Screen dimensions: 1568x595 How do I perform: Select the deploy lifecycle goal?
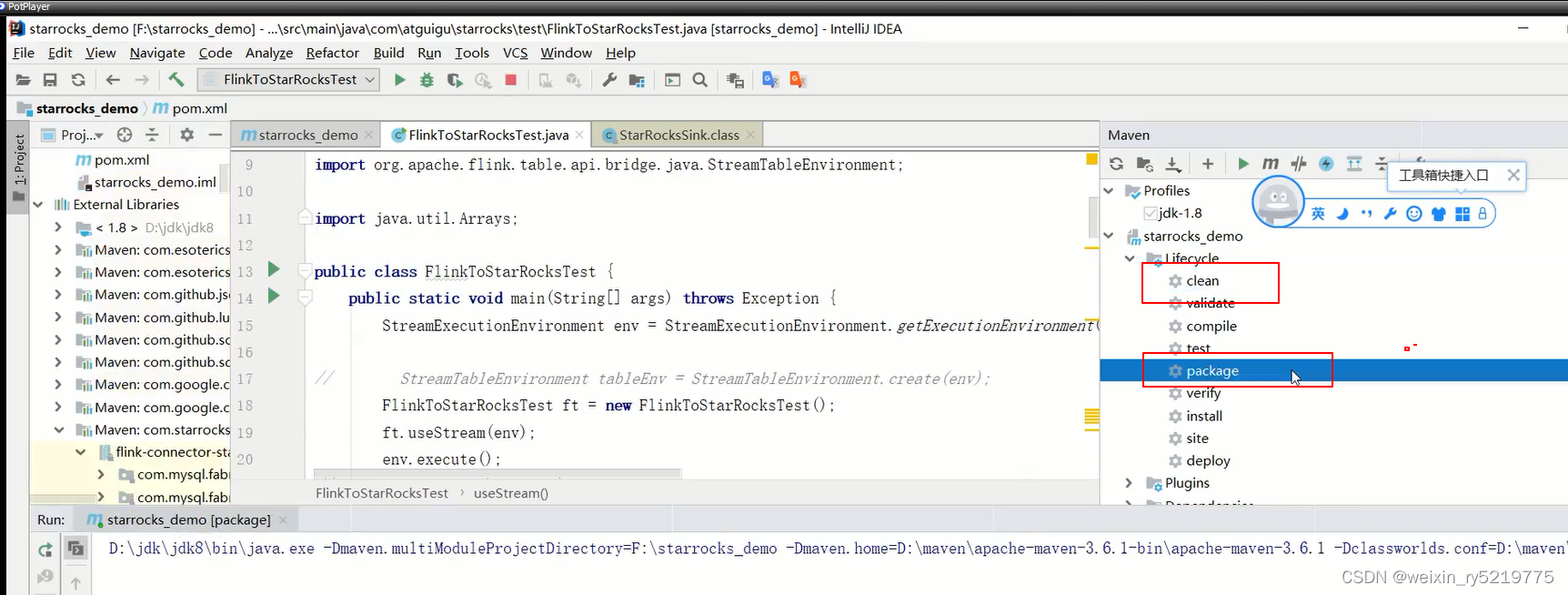1208,461
